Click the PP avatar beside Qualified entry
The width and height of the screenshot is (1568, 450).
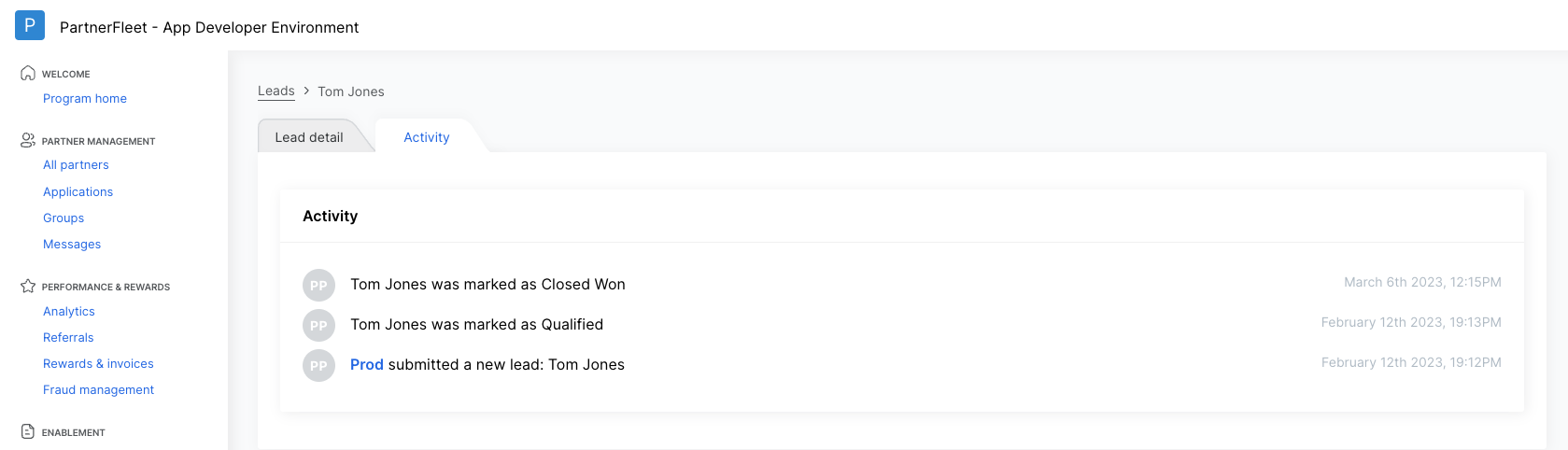[318, 325]
